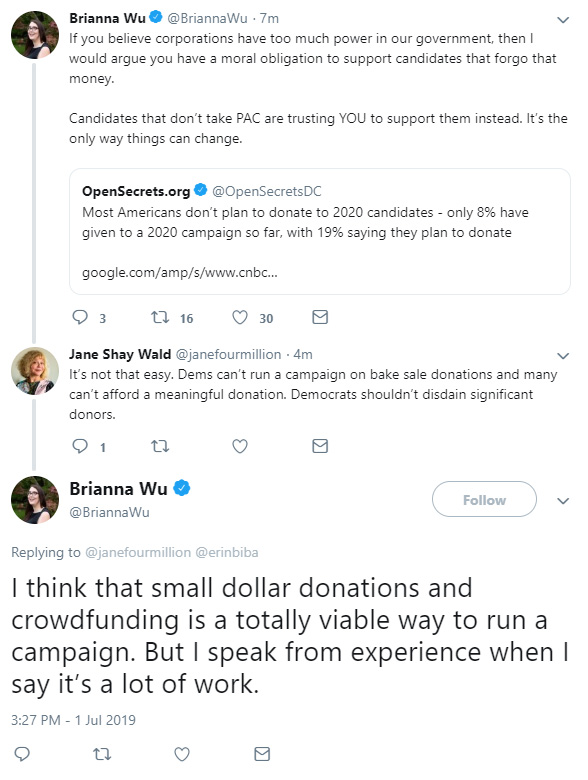
Task: Message icon under the main tweet
Action: pyautogui.click(x=262, y=754)
